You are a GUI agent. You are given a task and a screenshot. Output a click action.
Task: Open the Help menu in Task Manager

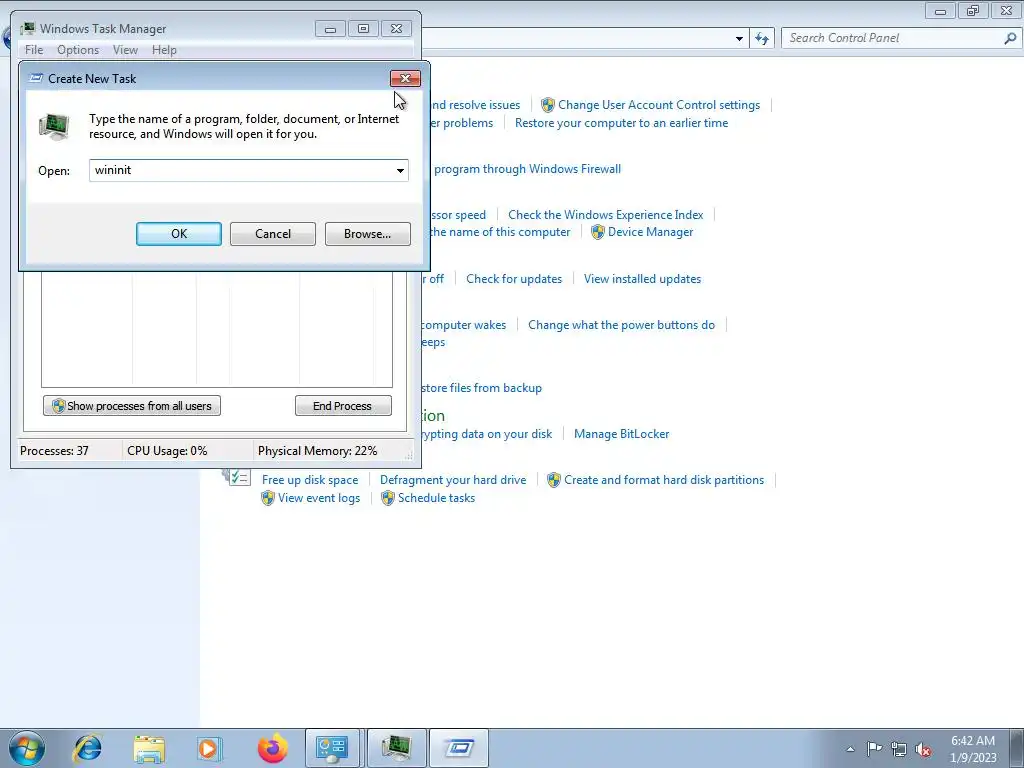coord(164,50)
